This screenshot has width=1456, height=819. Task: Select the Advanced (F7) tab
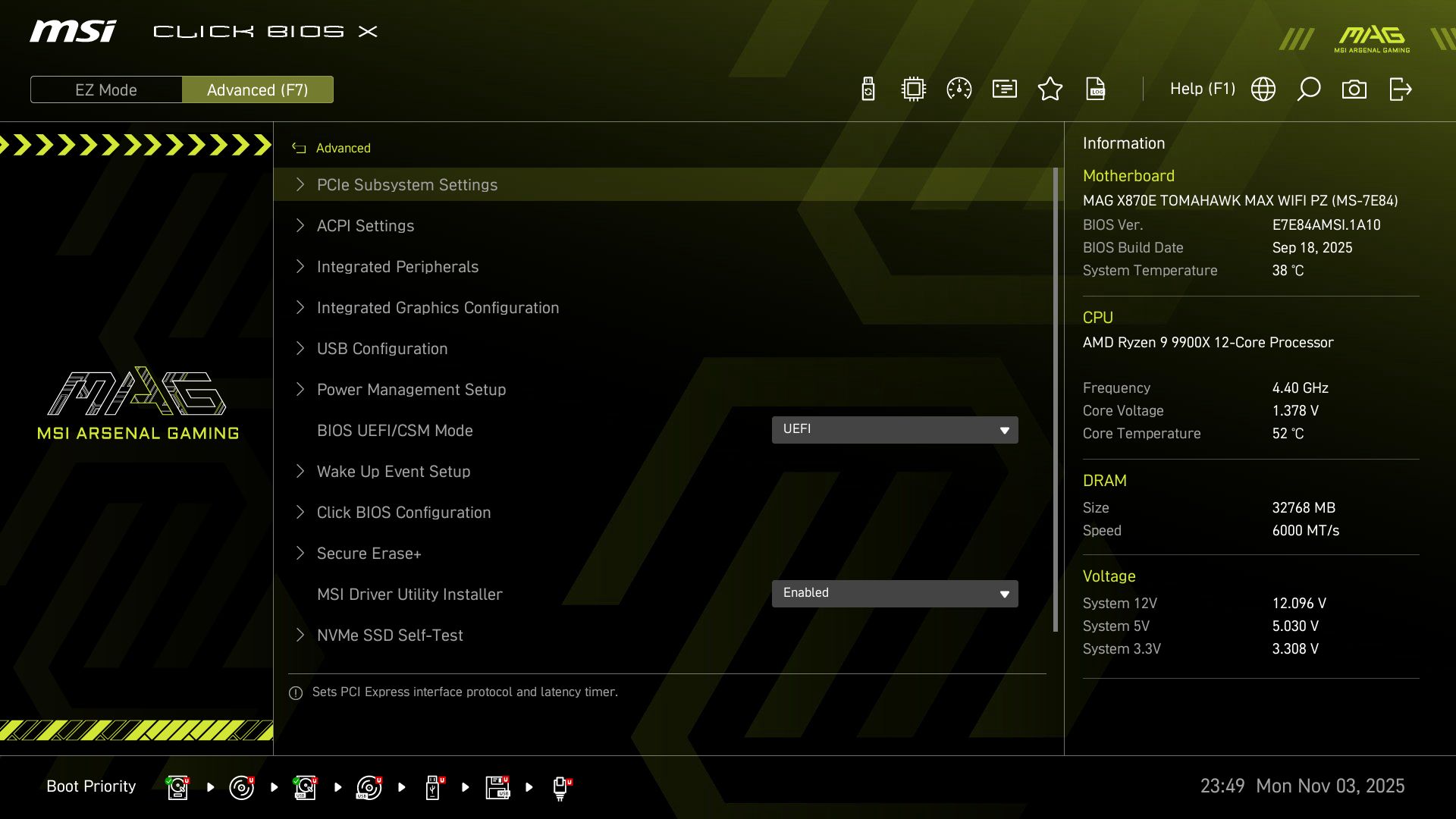coord(258,89)
